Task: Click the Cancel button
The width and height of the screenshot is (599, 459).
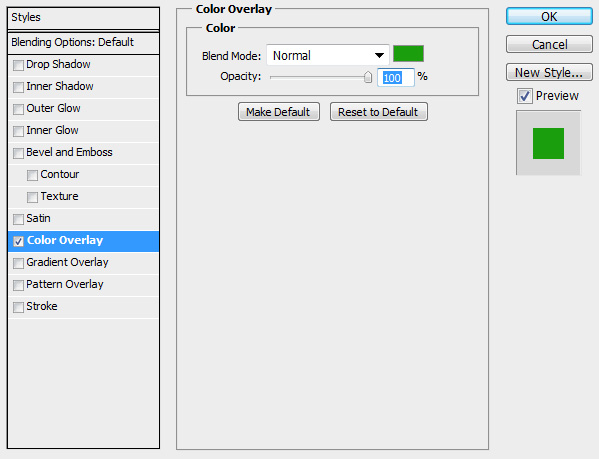Action: coord(549,44)
